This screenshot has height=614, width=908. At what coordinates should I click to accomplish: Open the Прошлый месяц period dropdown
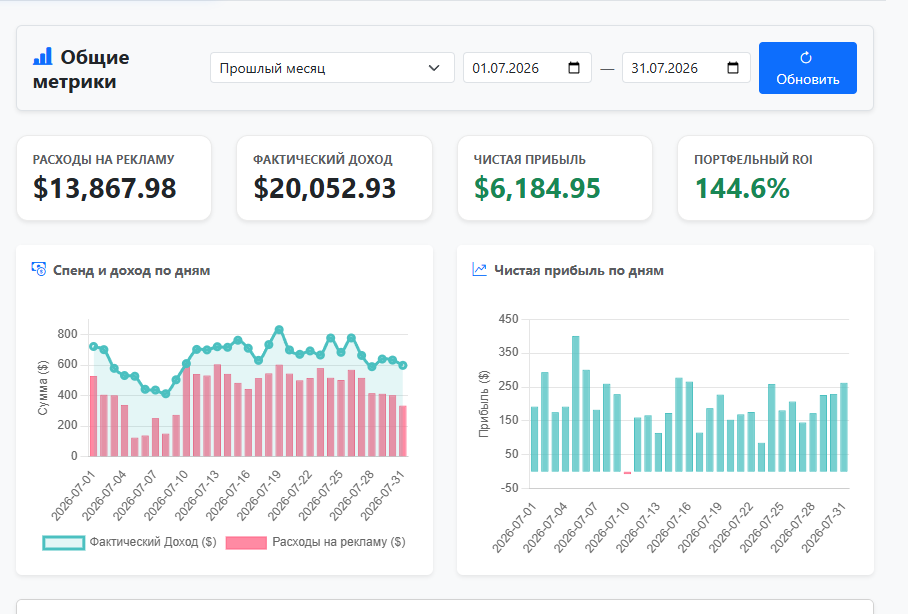[x=332, y=68]
